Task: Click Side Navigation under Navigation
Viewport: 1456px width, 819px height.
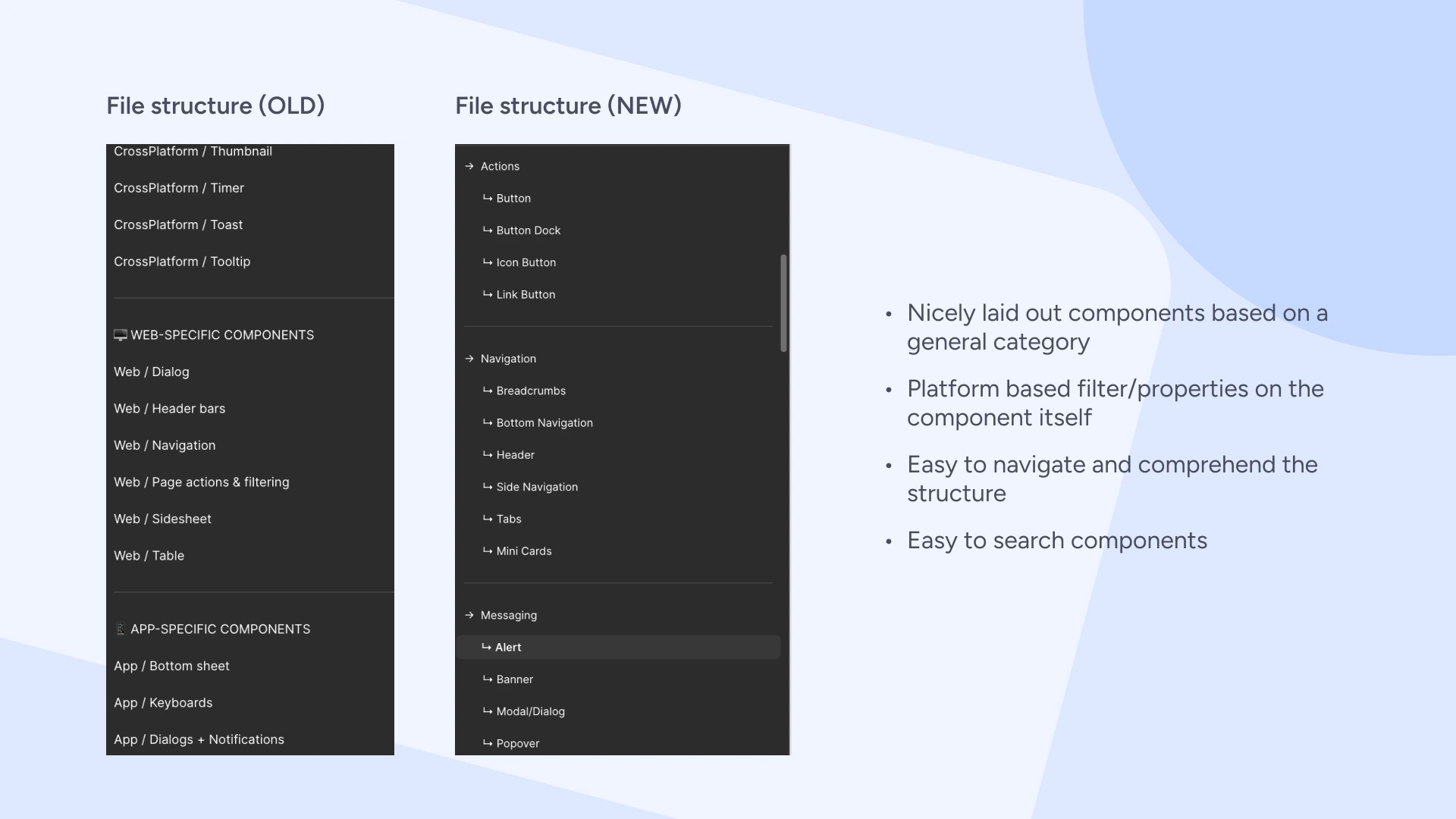Action: (537, 486)
